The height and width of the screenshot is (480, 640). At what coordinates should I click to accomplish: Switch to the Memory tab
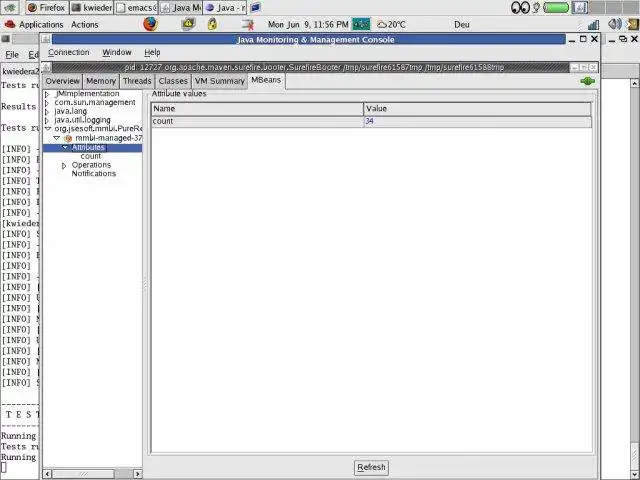point(101,81)
